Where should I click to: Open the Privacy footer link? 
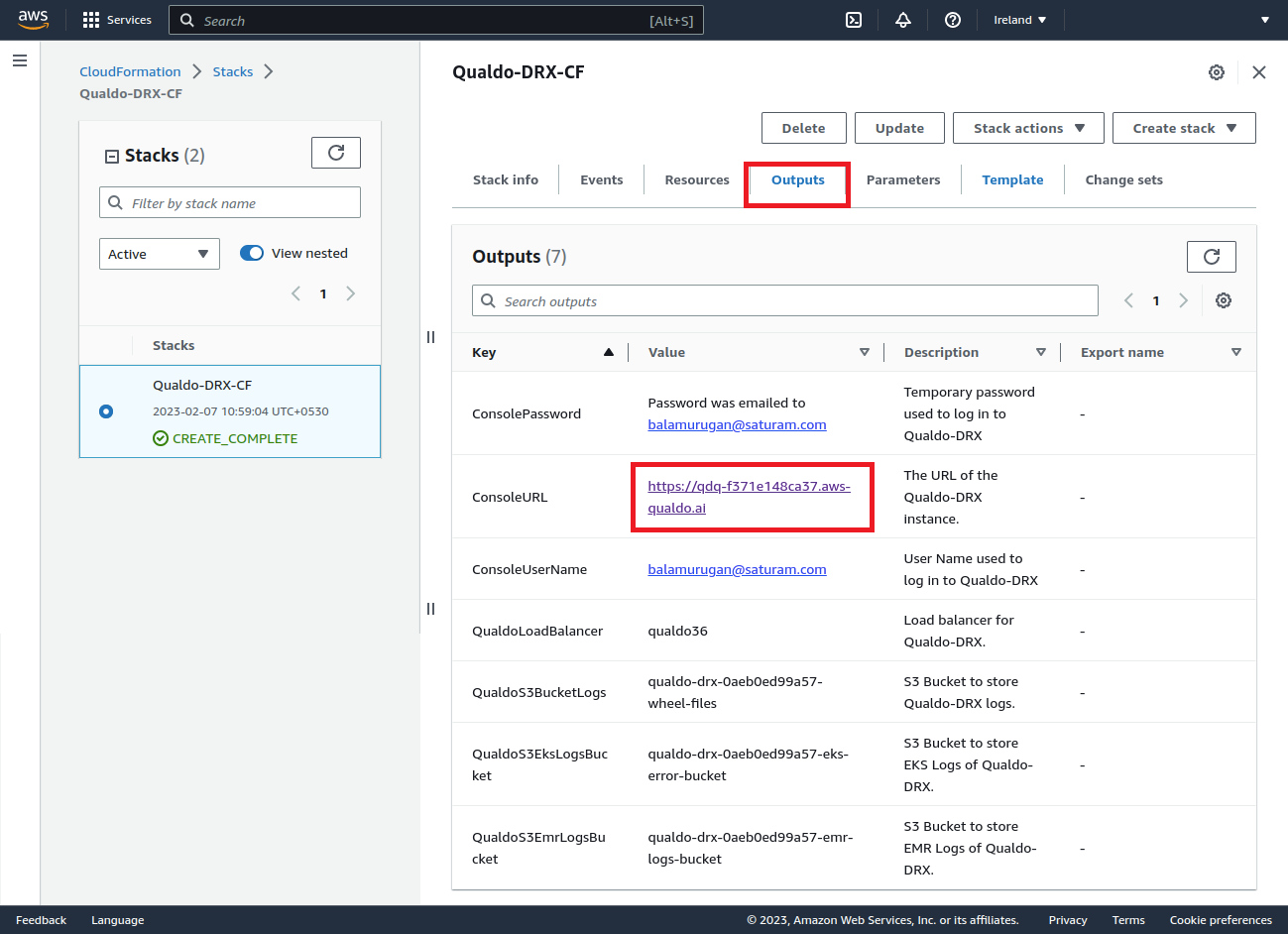click(1068, 920)
